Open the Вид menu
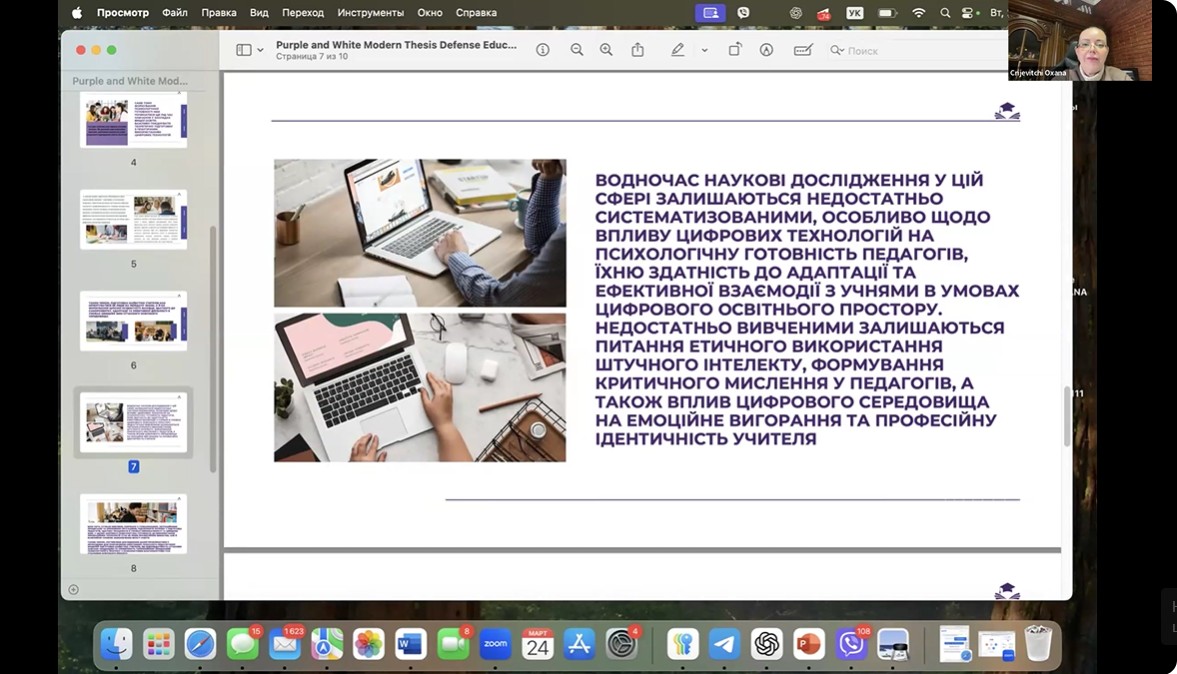 pos(259,13)
